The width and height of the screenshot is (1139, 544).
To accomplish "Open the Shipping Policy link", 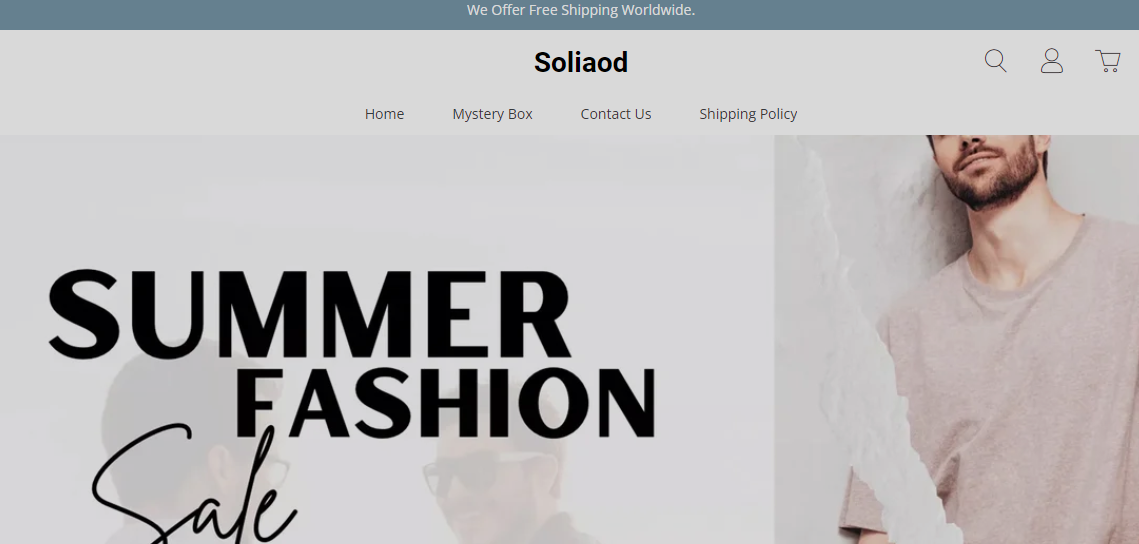I will click(x=748, y=114).
